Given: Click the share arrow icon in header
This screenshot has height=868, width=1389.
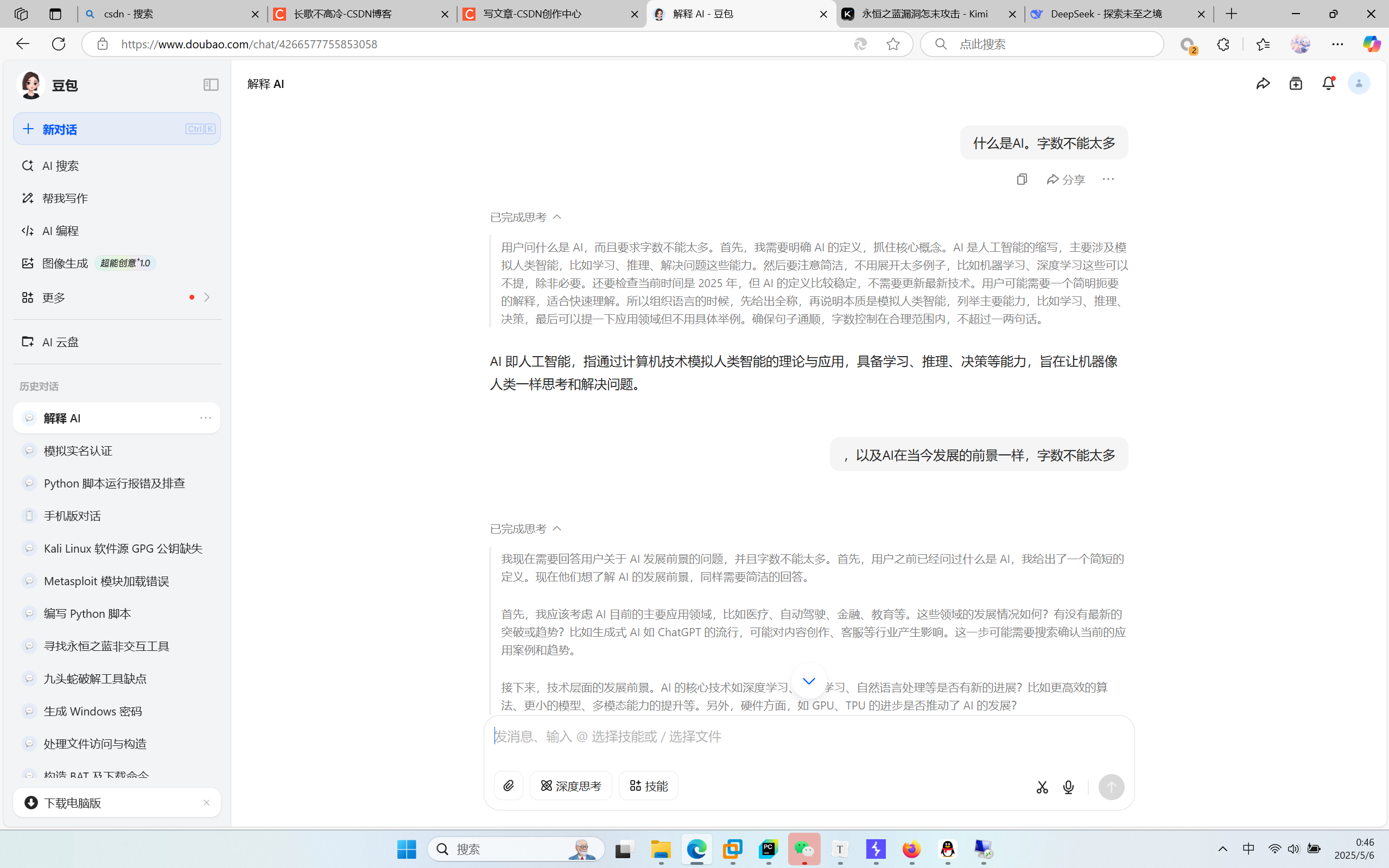Looking at the screenshot, I should pos(1263,84).
